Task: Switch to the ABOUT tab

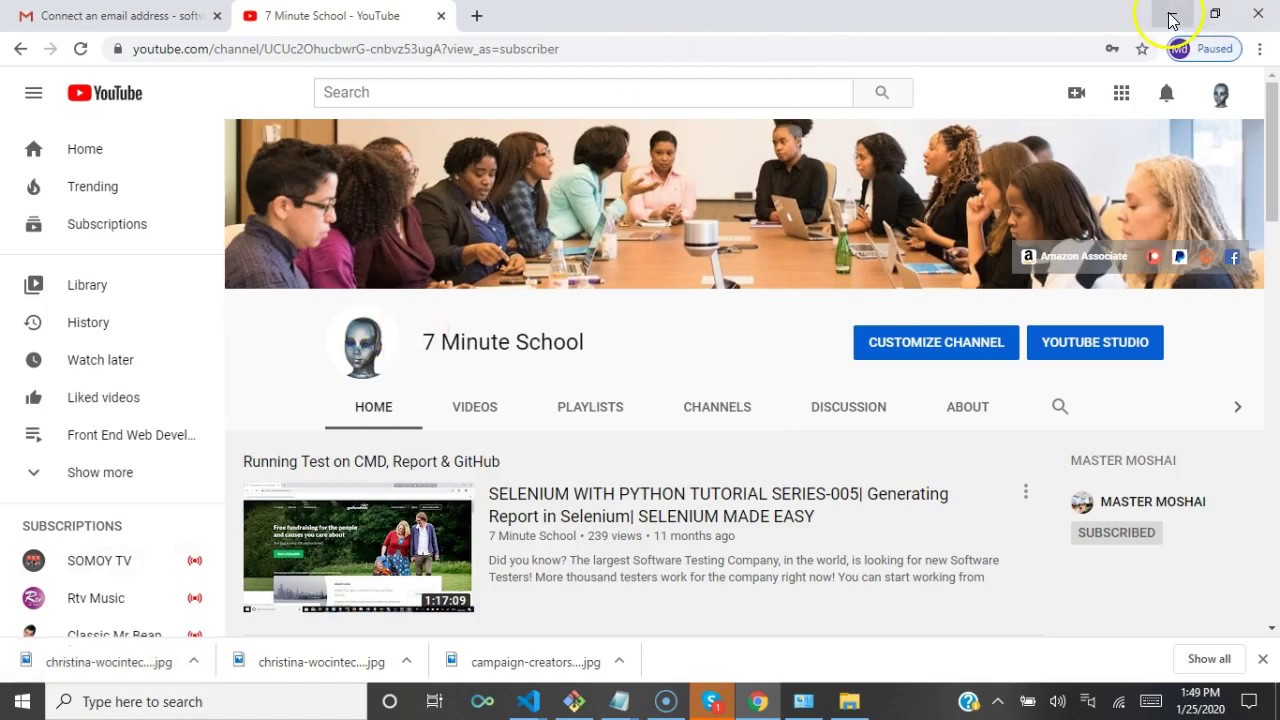Action: pos(968,407)
